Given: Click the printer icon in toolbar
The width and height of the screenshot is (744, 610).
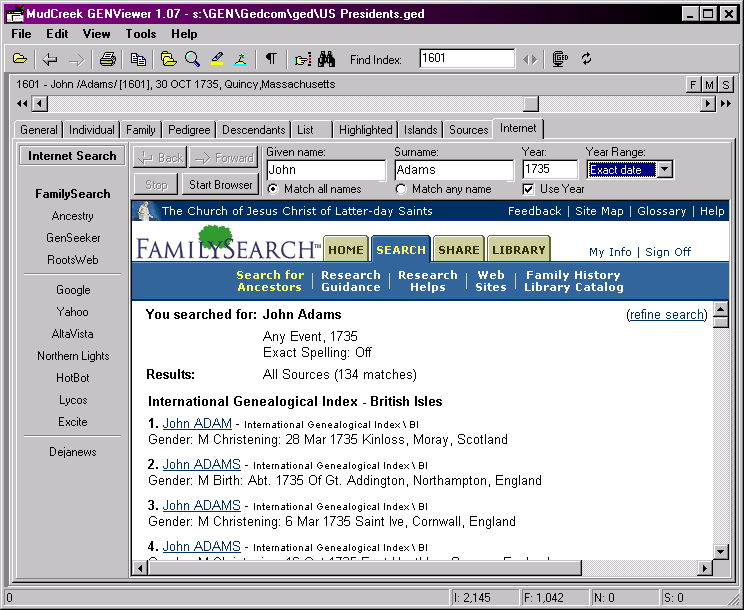Looking at the screenshot, I should click(x=107, y=59).
